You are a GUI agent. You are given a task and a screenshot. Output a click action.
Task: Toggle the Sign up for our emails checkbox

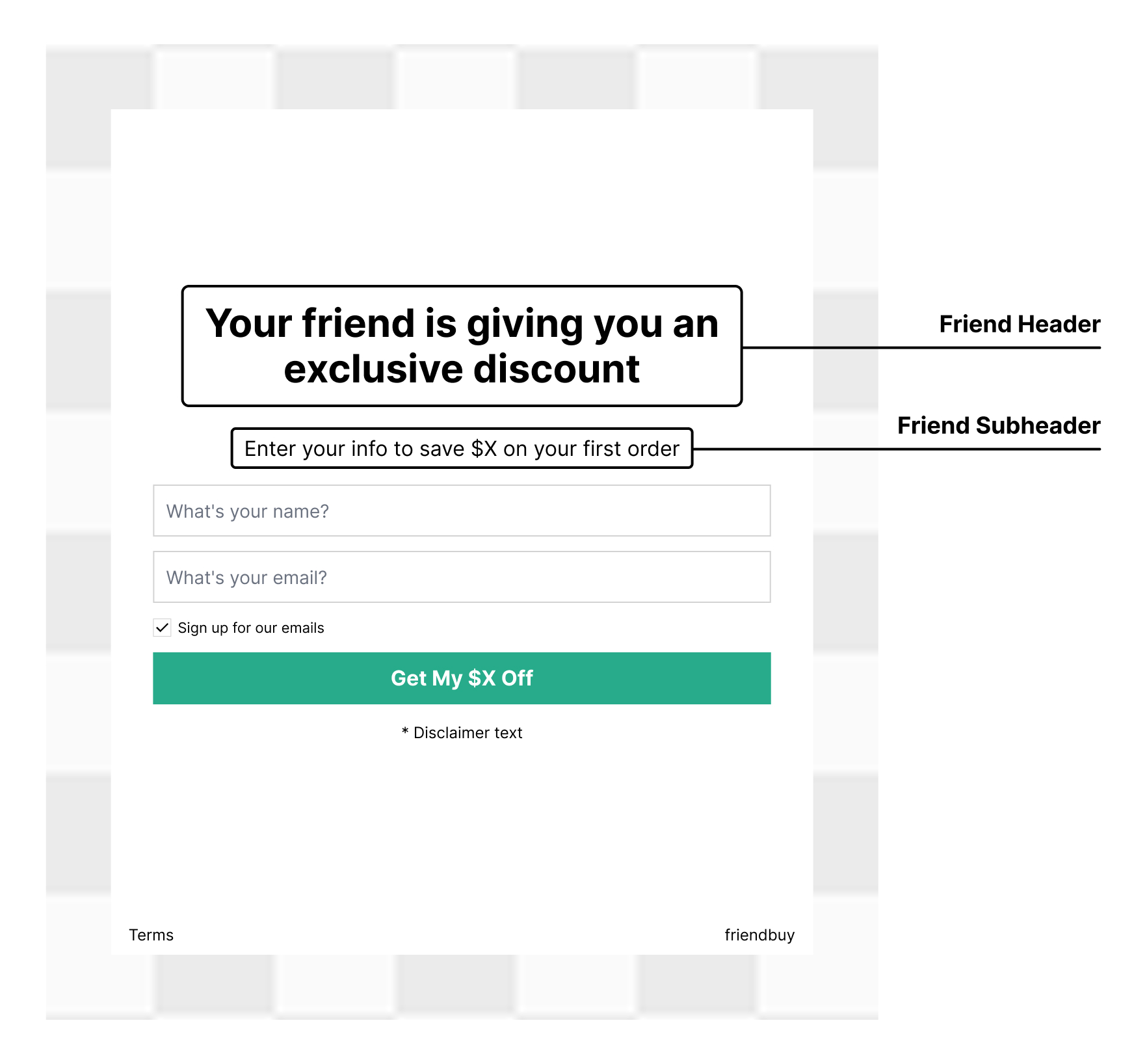click(163, 628)
